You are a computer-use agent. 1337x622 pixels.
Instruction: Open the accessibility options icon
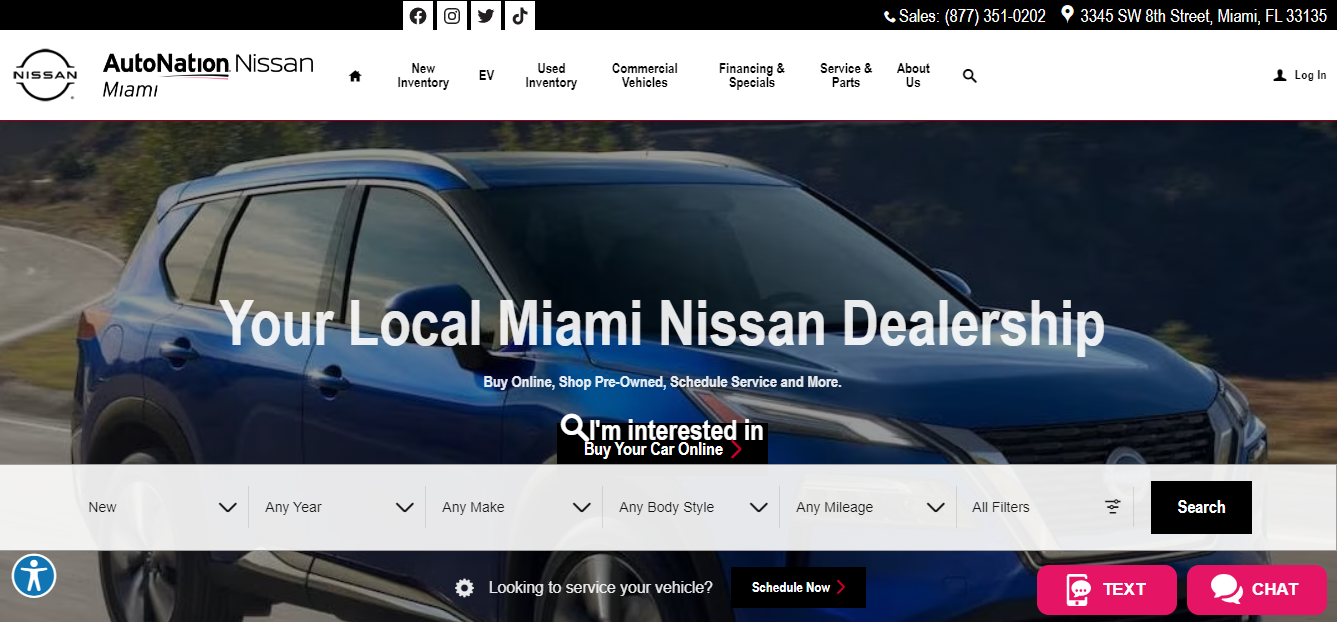pos(34,576)
